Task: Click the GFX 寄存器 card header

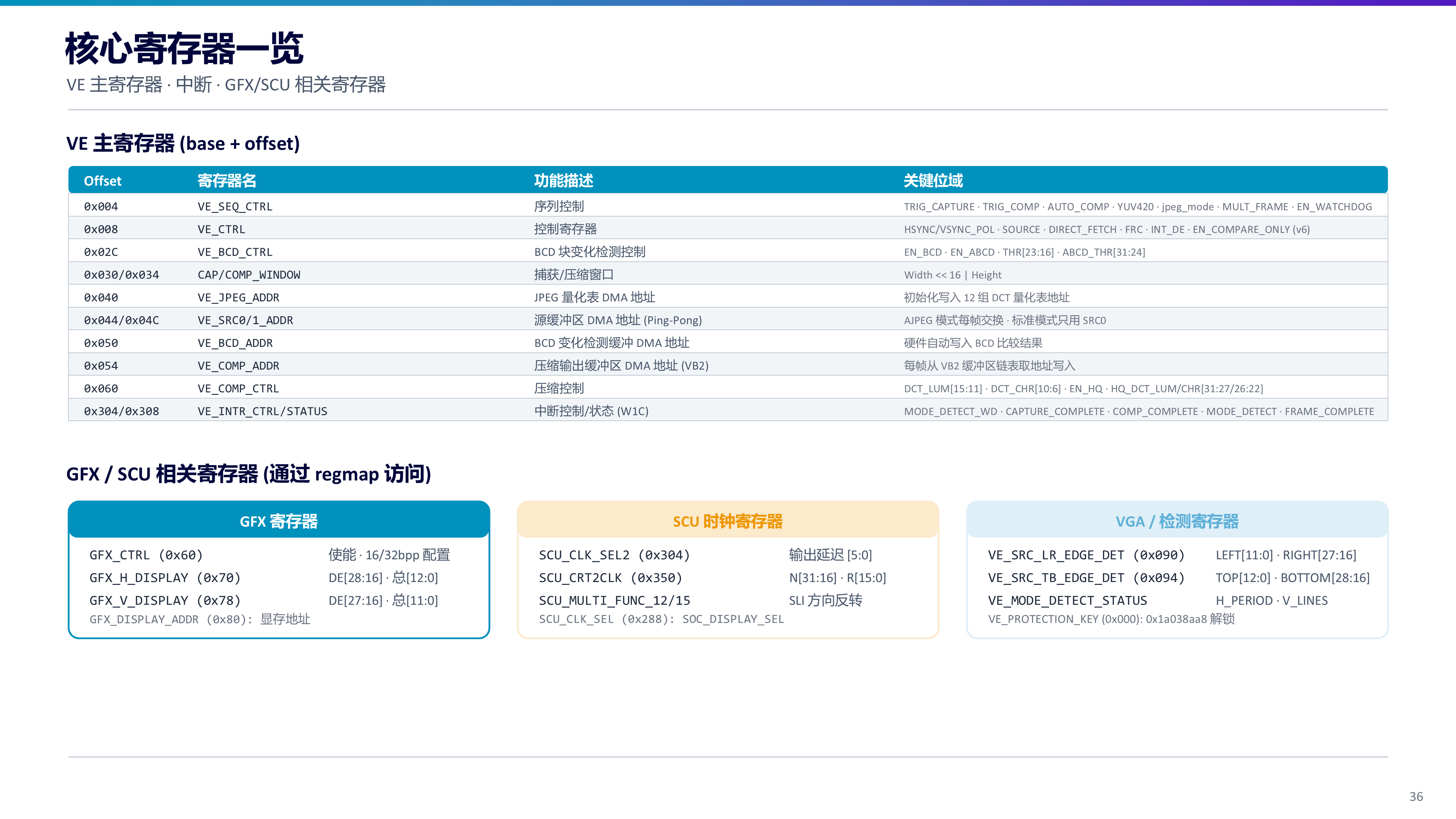Action: click(x=279, y=520)
